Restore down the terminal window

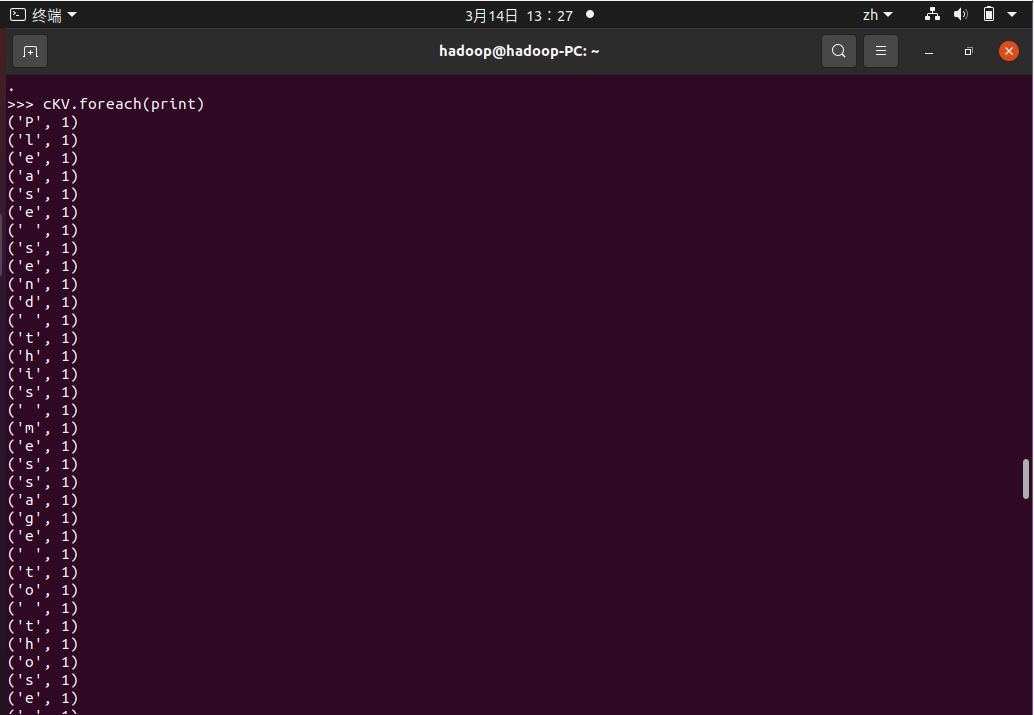pyautogui.click(x=968, y=51)
